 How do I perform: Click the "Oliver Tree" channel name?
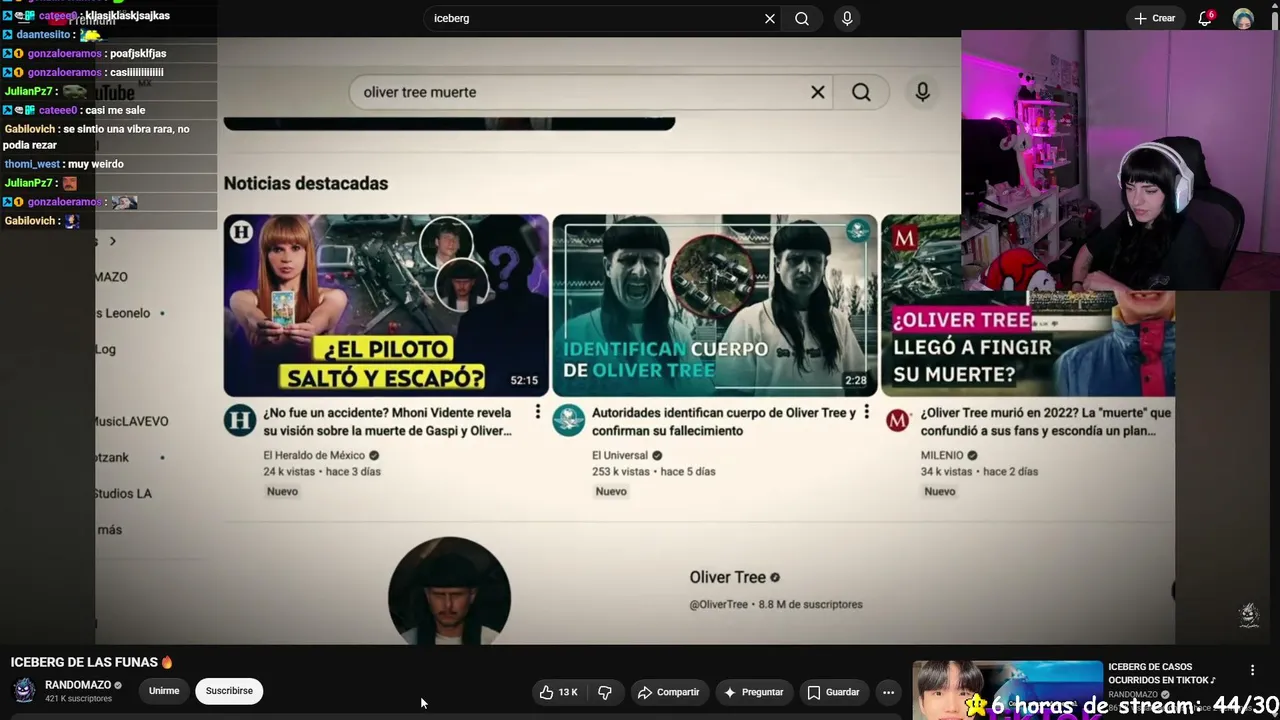point(727,577)
